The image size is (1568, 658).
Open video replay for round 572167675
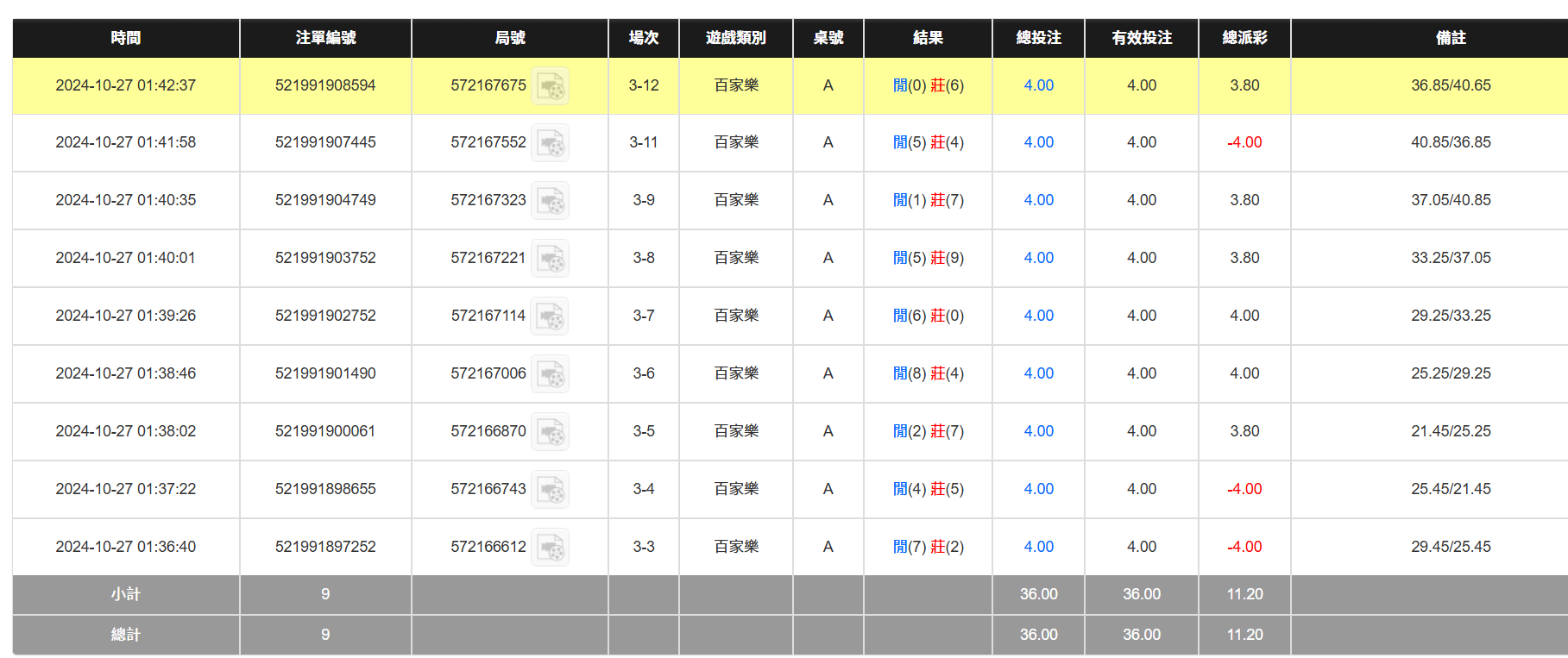coord(550,86)
